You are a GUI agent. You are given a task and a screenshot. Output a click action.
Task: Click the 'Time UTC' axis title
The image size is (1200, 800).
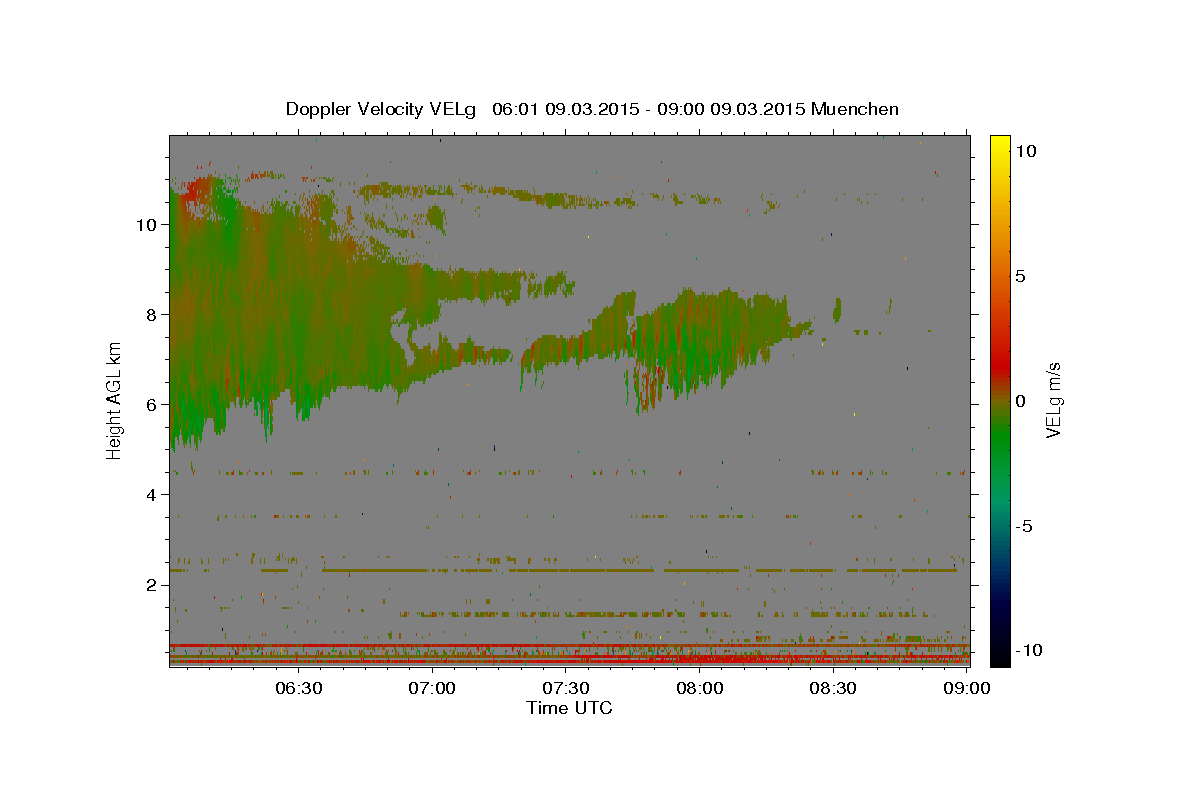569,708
